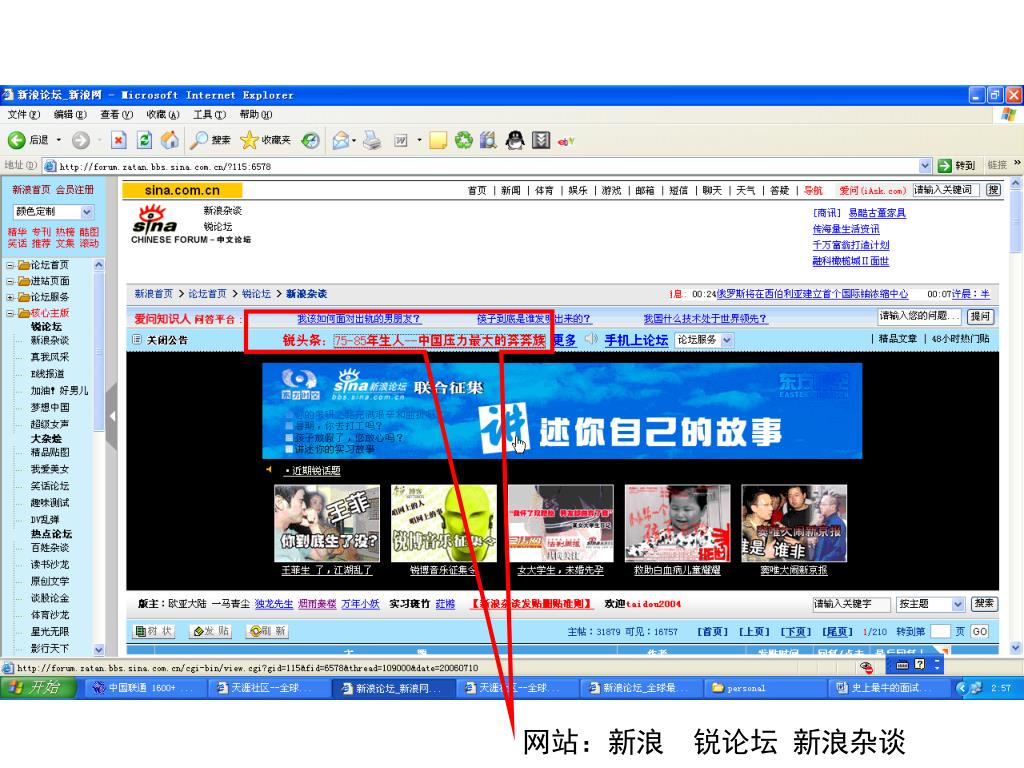Open the address bar dropdown
Screen dimensions: 1024x768
tap(925, 166)
